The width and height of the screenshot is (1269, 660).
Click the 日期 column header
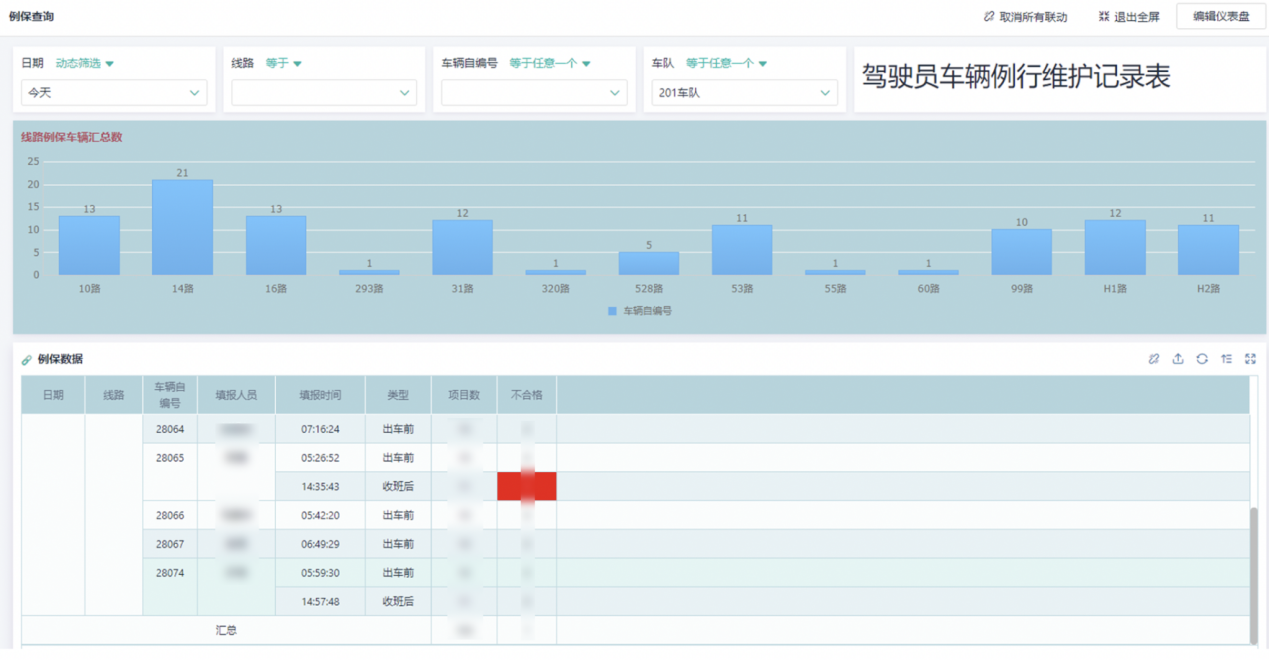pyautogui.click(x=53, y=395)
